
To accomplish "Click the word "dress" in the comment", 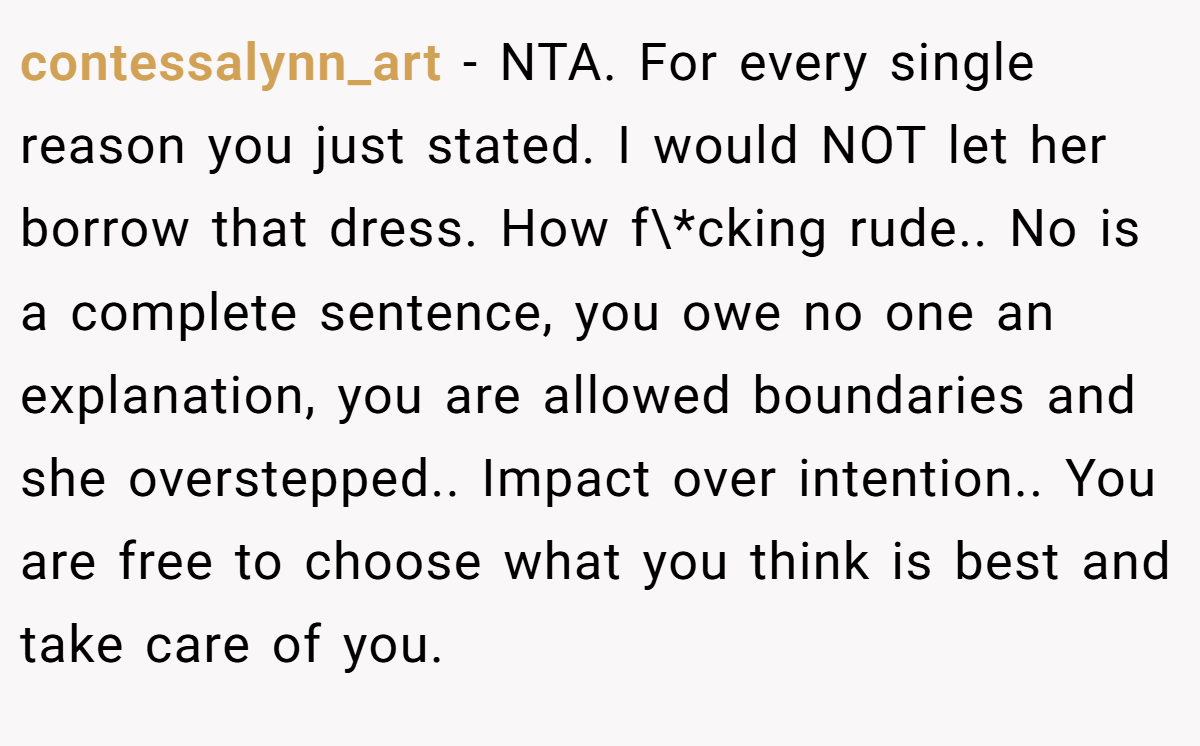I will pyautogui.click(x=409, y=230).
